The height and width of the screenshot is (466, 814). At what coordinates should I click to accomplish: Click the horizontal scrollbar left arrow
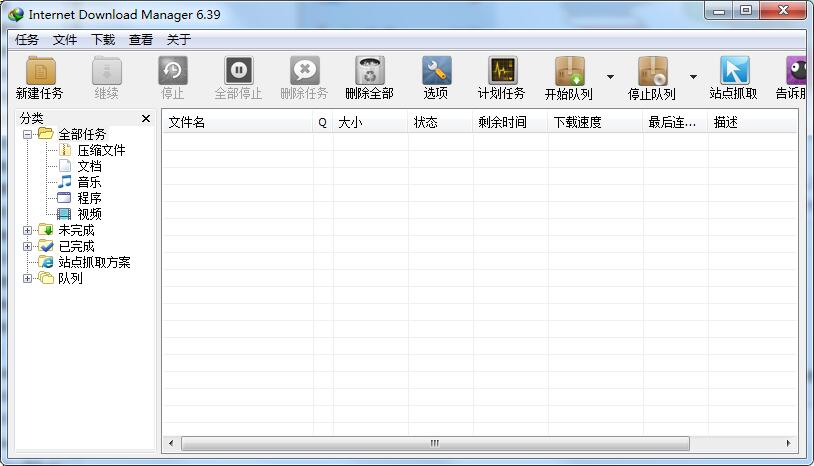[x=171, y=443]
